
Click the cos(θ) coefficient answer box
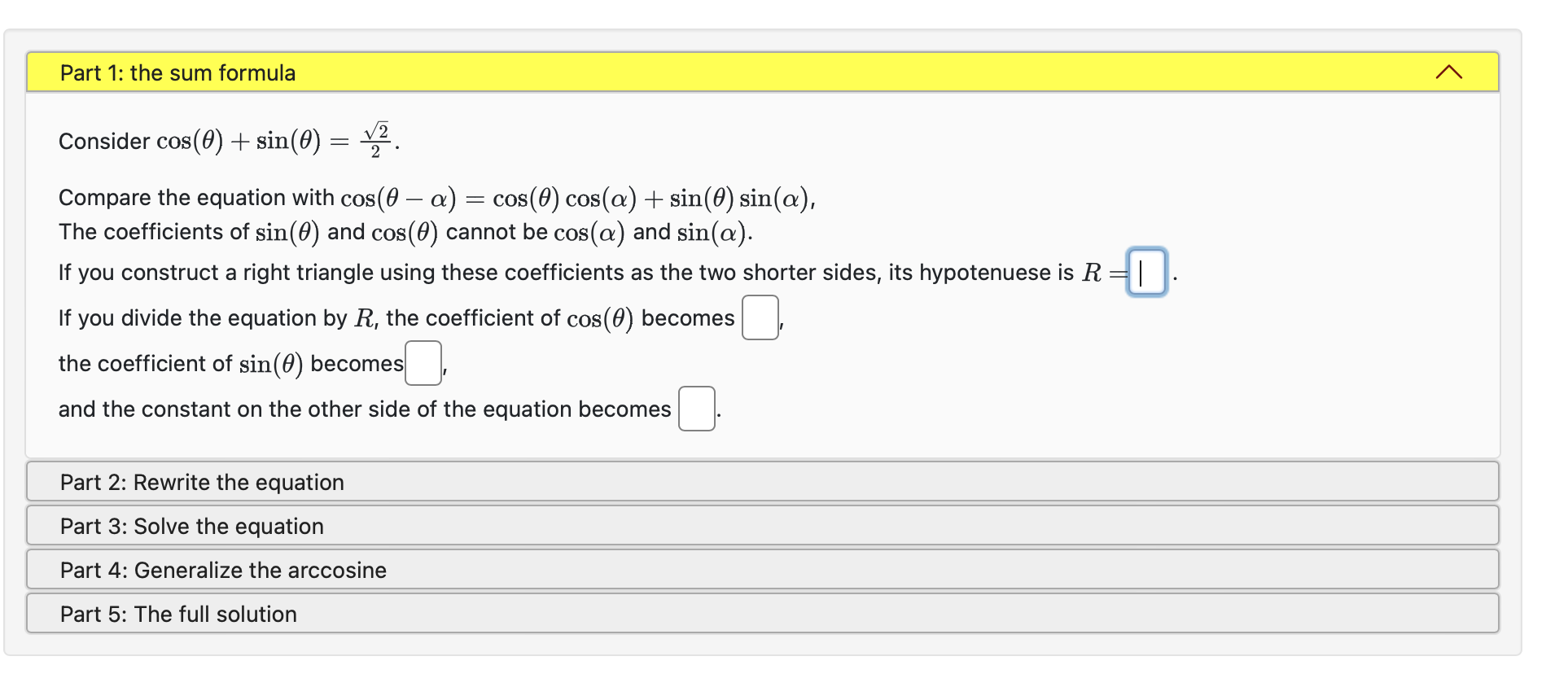(759, 319)
